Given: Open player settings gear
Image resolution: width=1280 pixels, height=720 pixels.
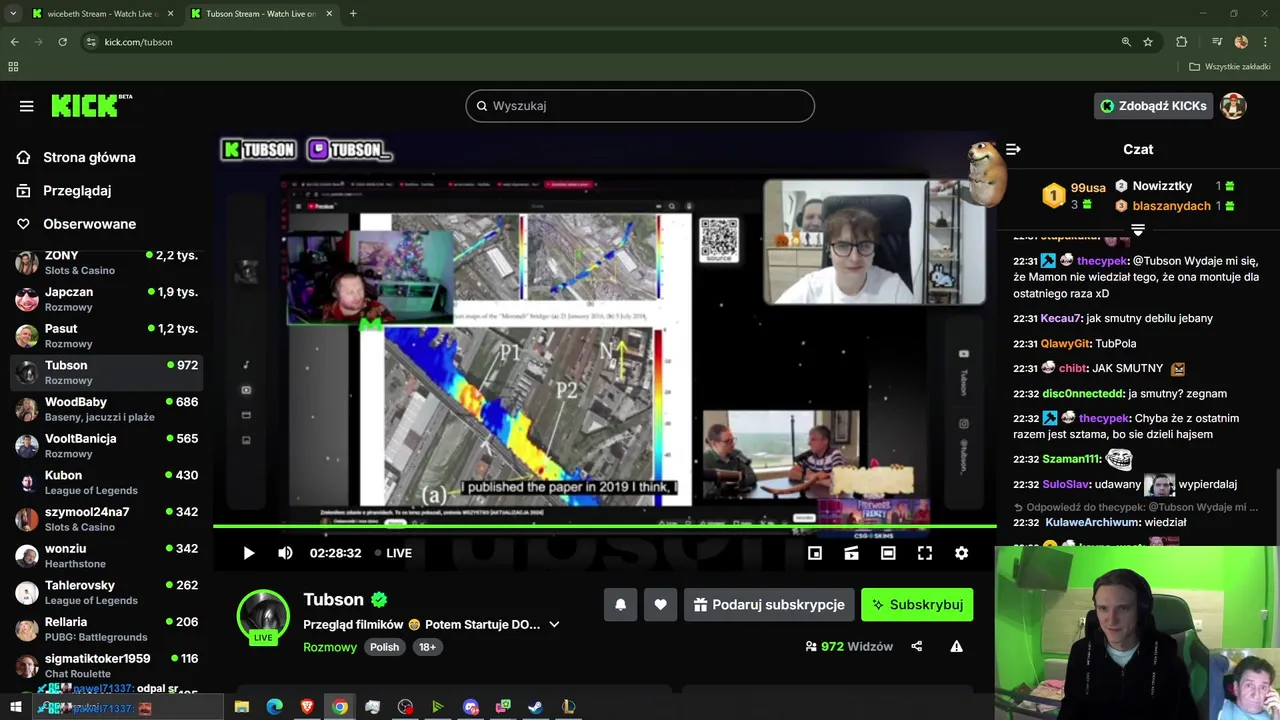Looking at the screenshot, I should [961, 553].
